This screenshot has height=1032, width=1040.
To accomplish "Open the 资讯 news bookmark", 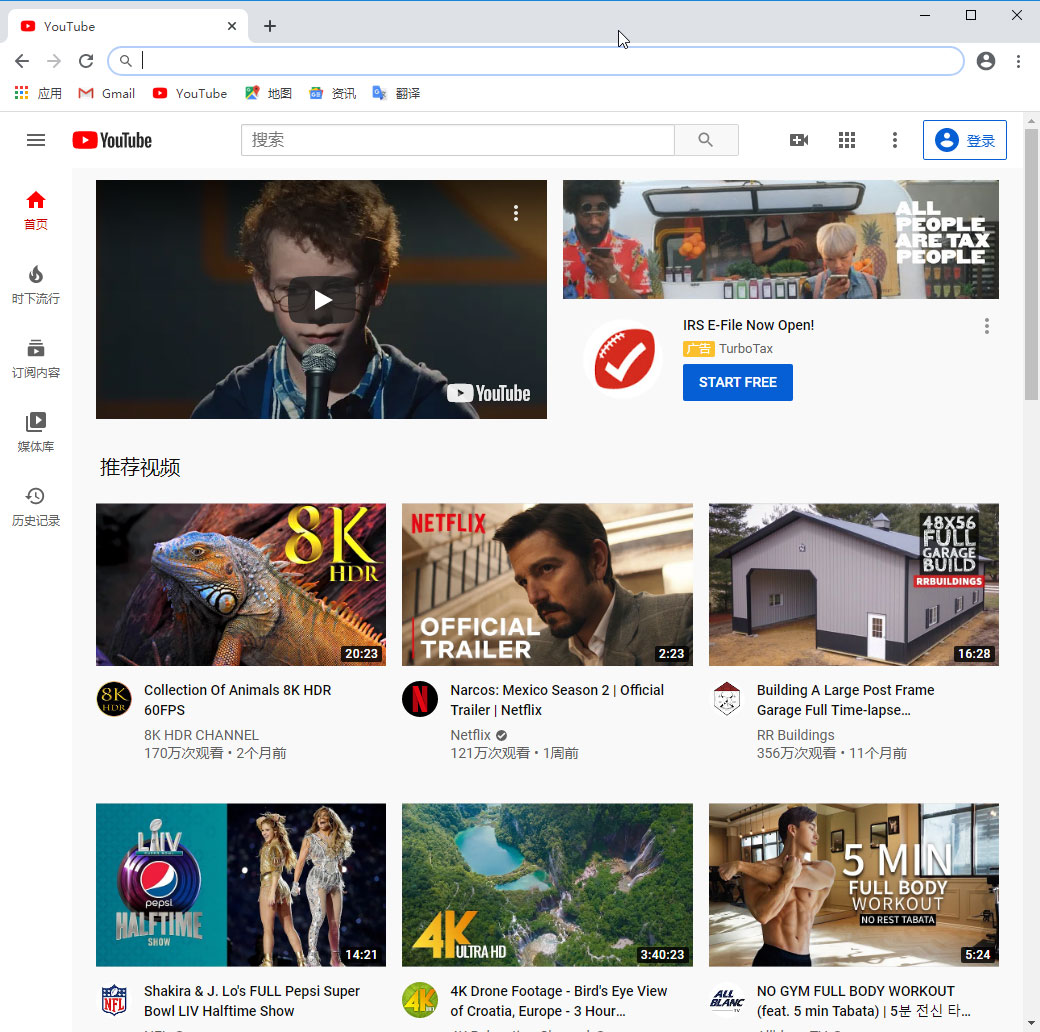I will coord(332,94).
